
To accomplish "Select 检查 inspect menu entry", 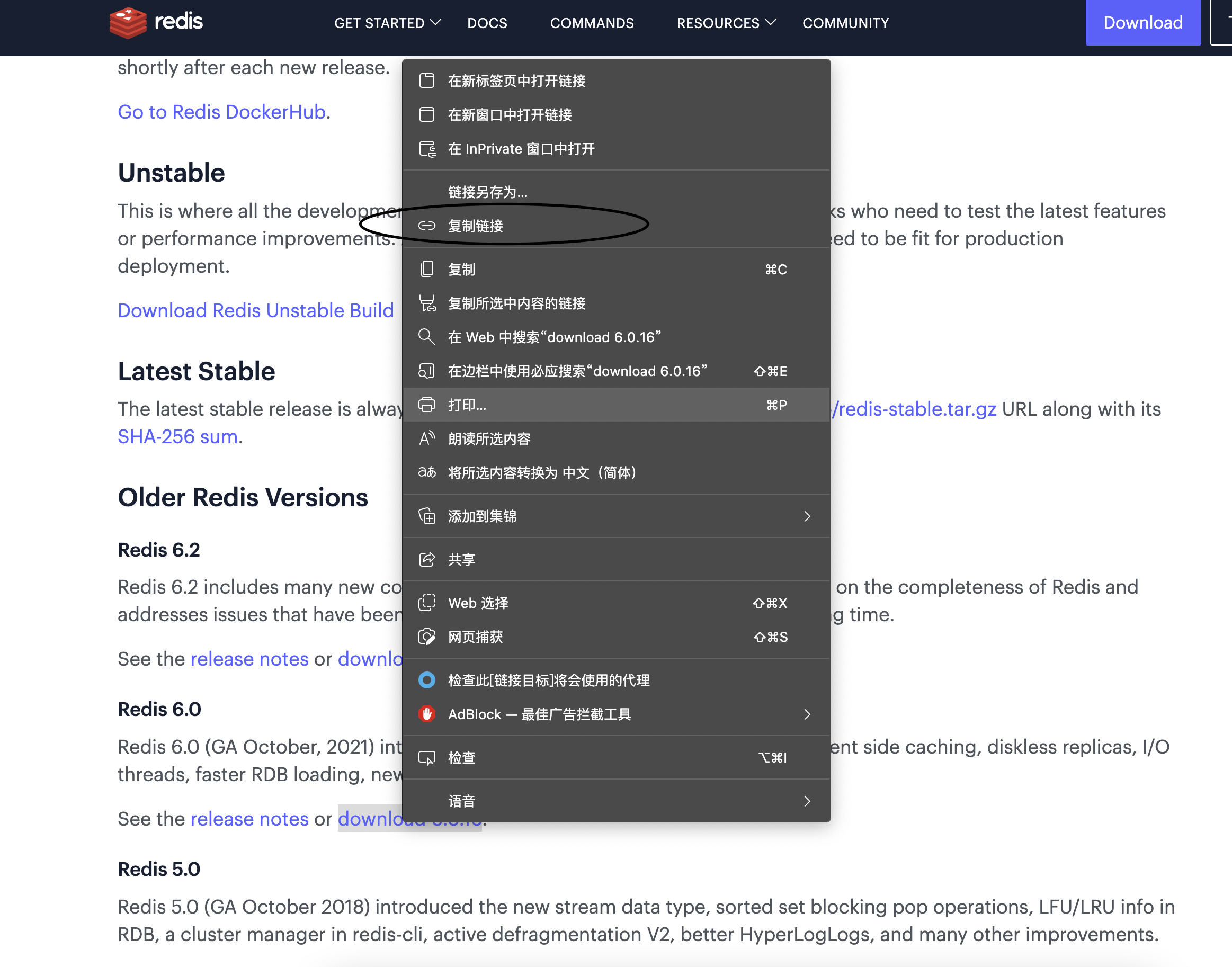I will pyautogui.click(x=461, y=757).
